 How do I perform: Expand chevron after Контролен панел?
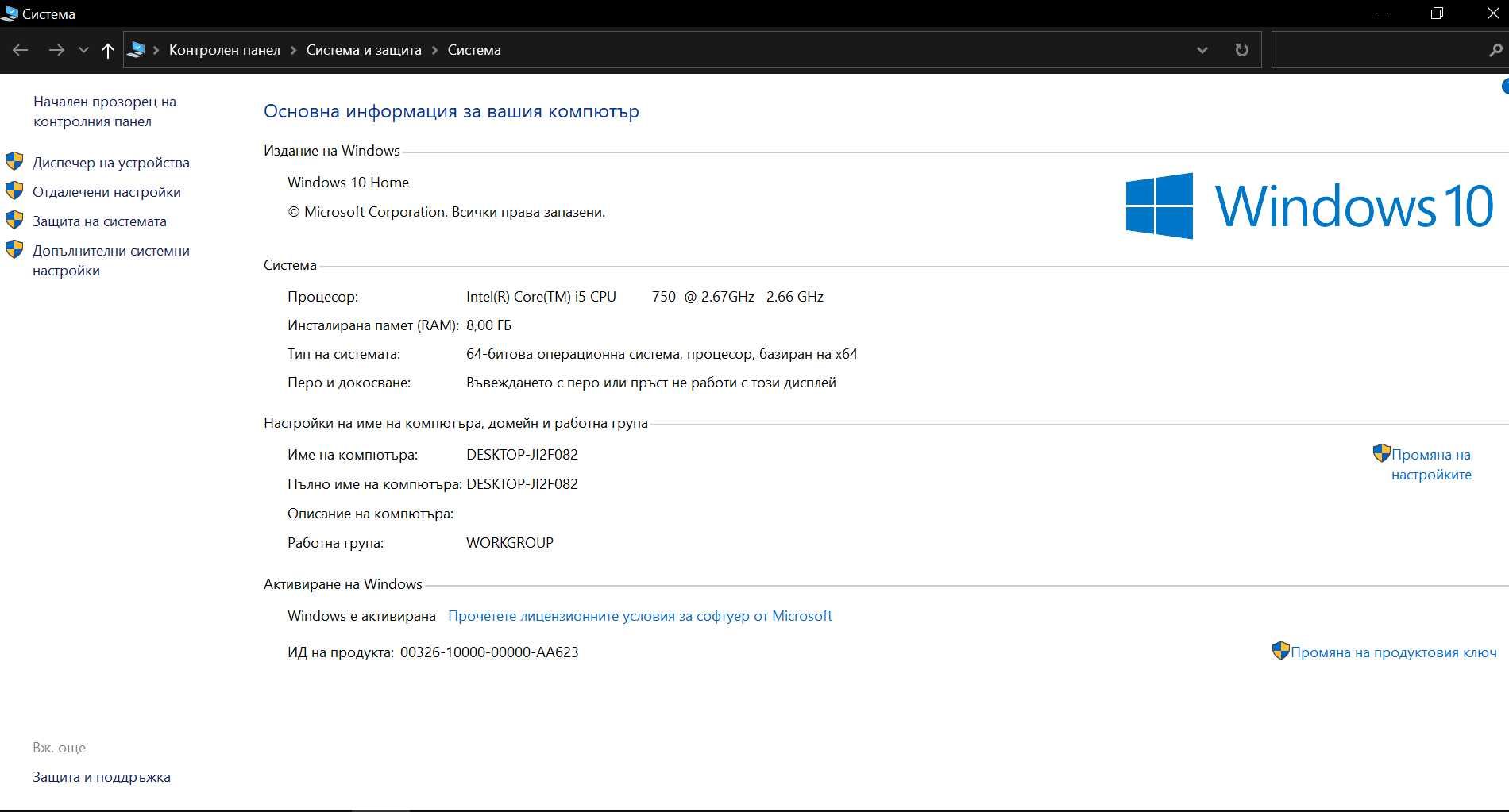(293, 50)
